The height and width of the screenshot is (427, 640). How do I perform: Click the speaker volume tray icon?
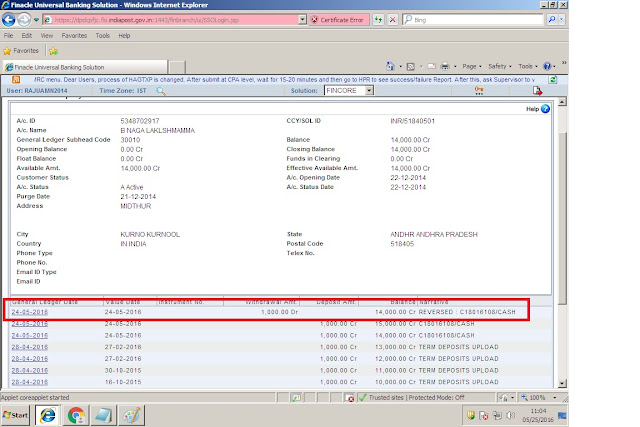click(510, 416)
